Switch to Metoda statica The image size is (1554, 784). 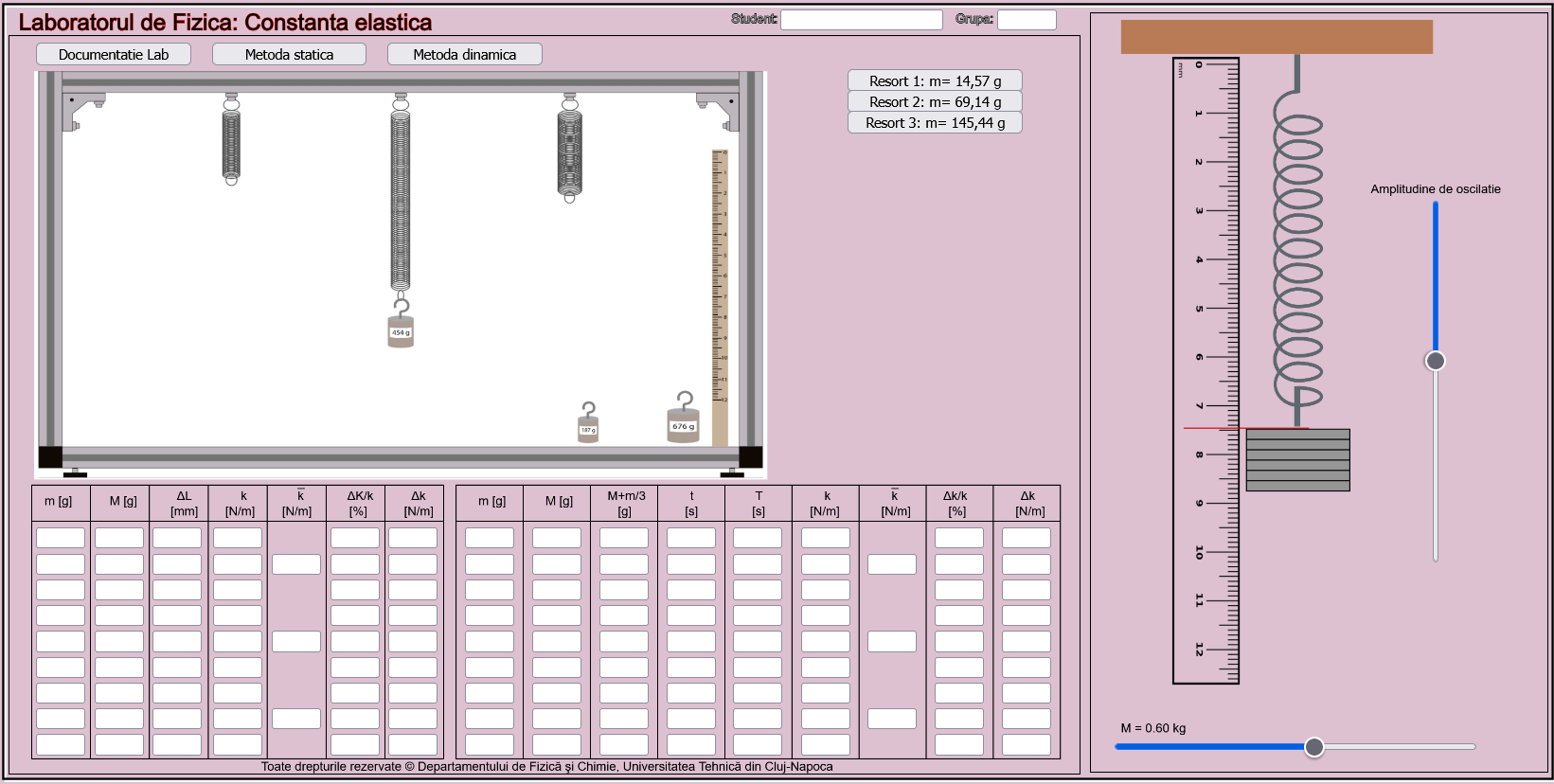pyautogui.click(x=289, y=55)
